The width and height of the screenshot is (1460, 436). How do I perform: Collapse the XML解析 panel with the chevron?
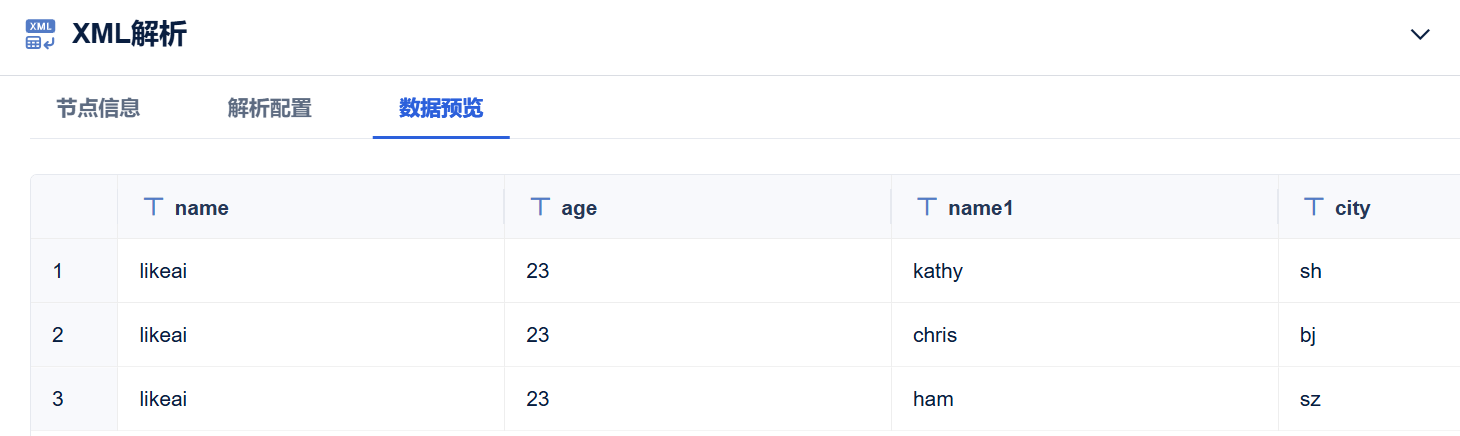click(x=1420, y=34)
